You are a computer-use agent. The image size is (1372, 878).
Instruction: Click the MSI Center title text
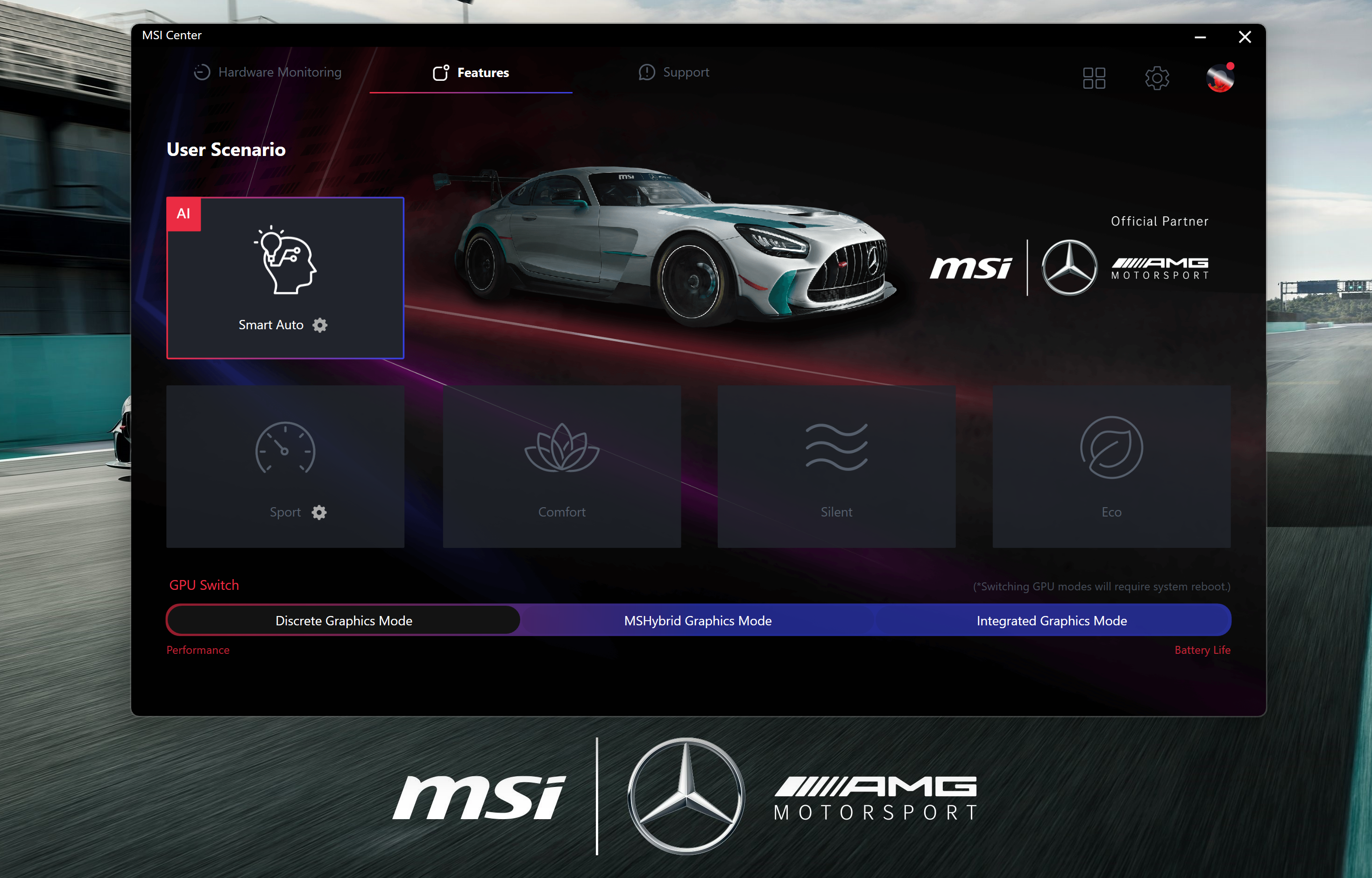[171, 35]
